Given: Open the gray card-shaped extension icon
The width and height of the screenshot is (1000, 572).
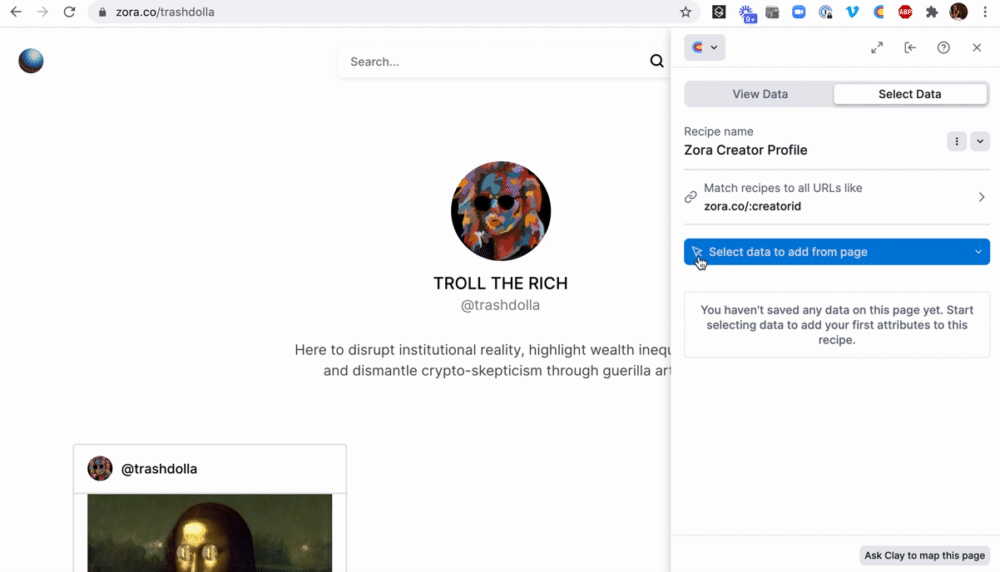Looking at the screenshot, I should 772,12.
